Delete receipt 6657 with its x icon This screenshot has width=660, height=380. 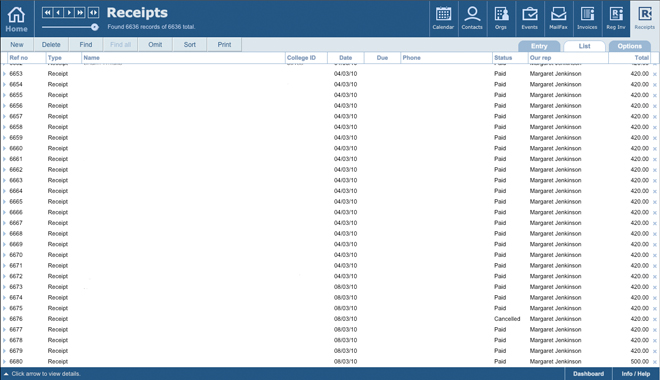[x=655, y=117]
